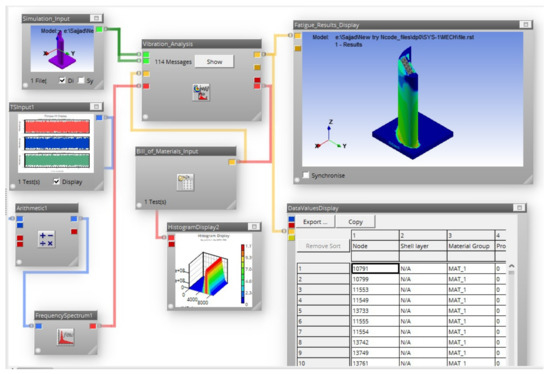Toggle the Sy checkbox in Simulation_Input
550x374 pixels.
coord(81,80)
